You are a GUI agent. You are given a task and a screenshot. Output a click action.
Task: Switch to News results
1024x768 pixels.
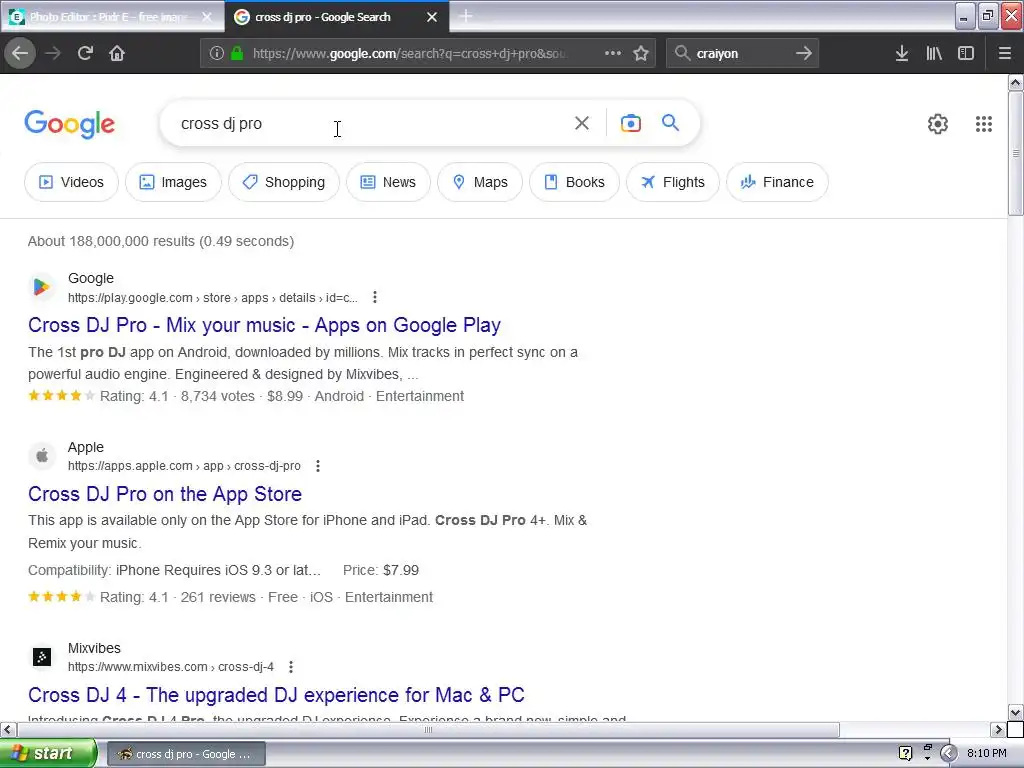(x=388, y=182)
